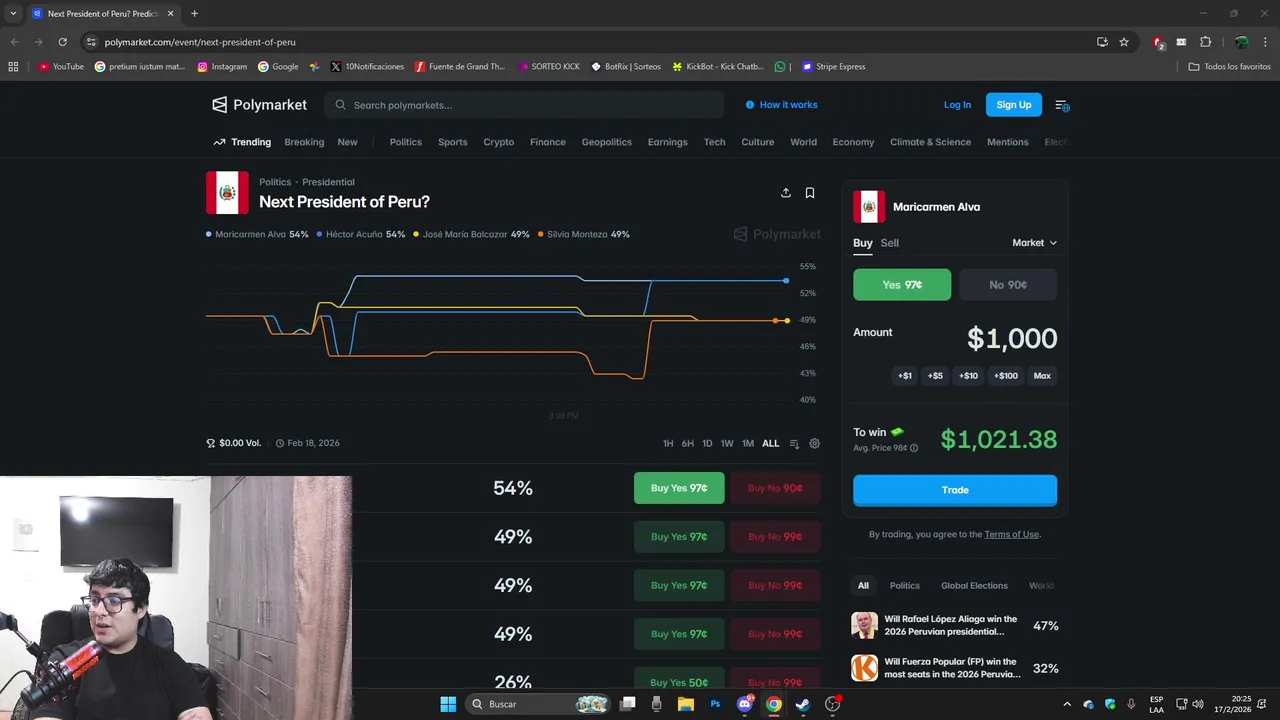Click the Sign Up button

pos(1013,105)
